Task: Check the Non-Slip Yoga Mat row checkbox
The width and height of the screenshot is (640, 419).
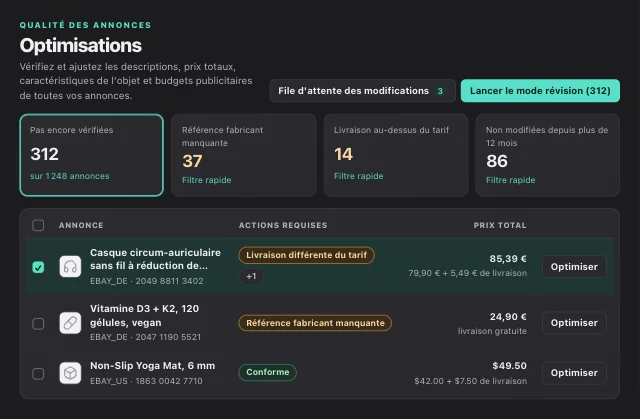Action: tap(38, 373)
